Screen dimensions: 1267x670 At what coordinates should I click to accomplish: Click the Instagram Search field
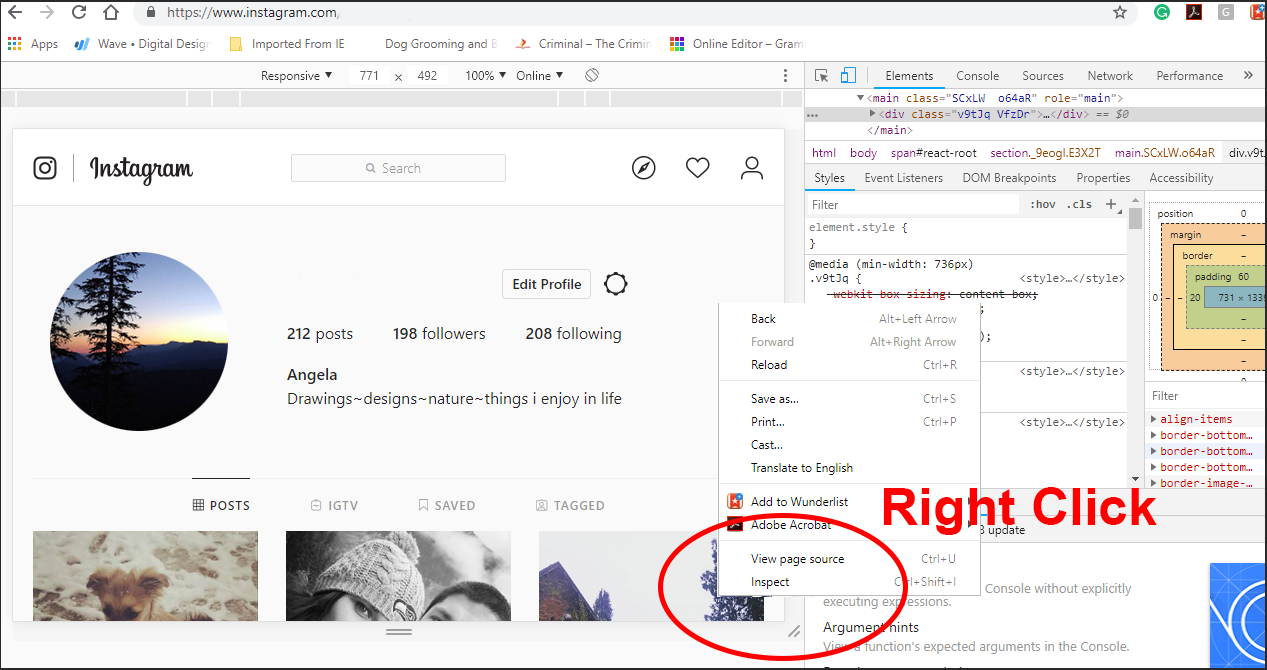pyautogui.click(x=398, y=168)
